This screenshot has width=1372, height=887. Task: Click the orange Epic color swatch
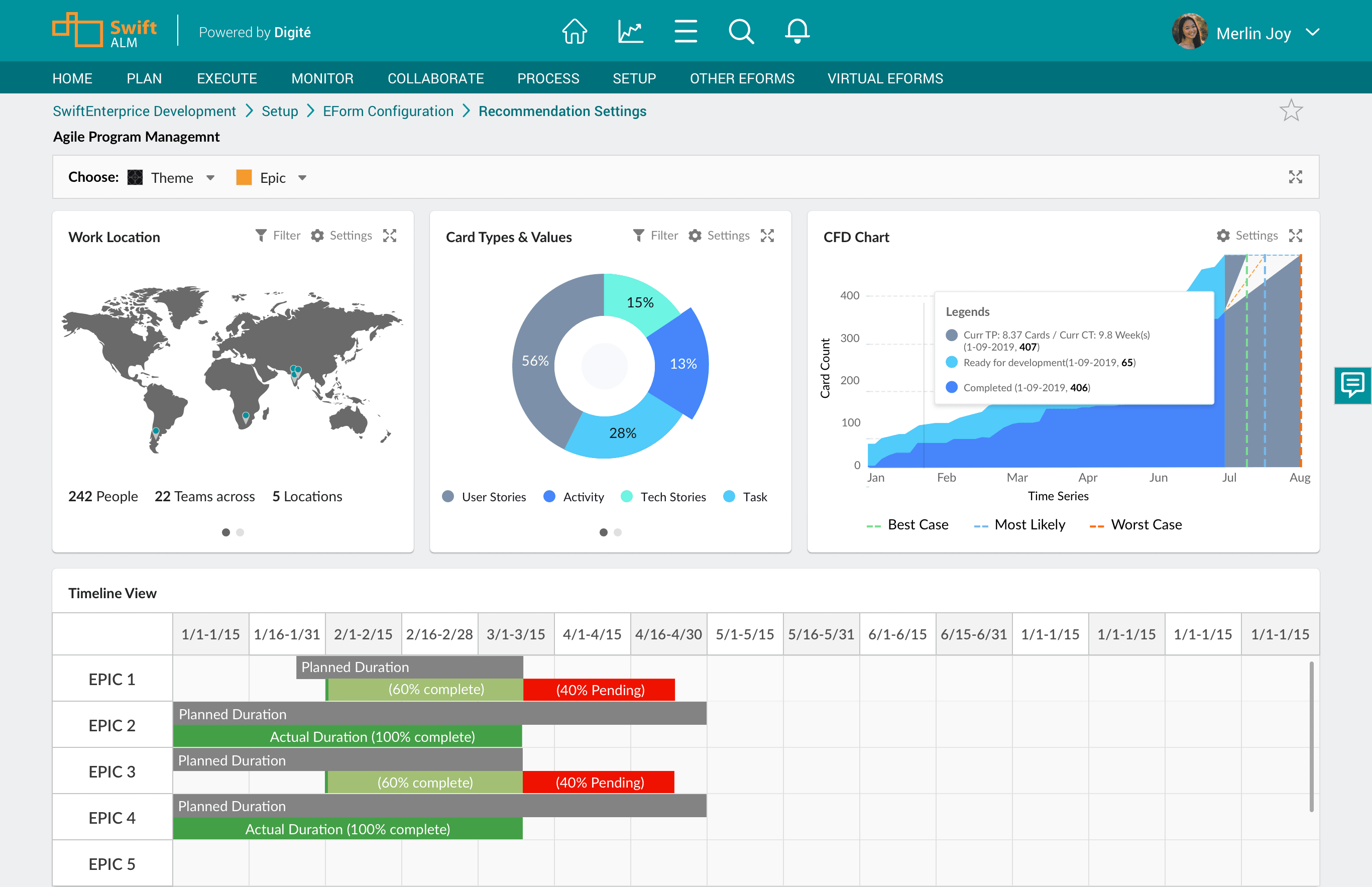point(244,177)
